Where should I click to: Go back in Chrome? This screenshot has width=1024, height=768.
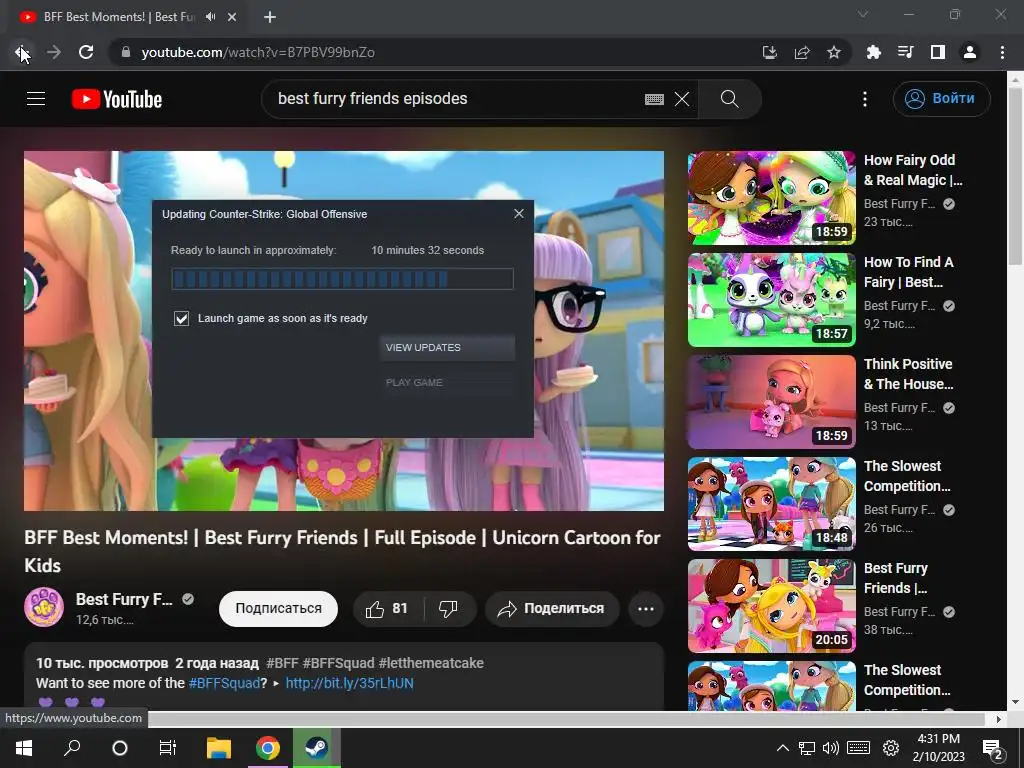(22, 52)
